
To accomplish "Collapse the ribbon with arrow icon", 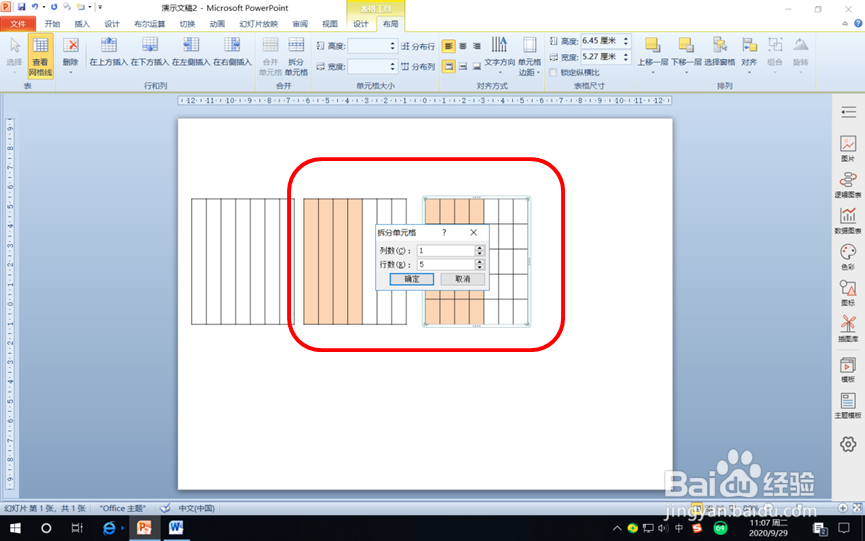I will pos(845,24).
